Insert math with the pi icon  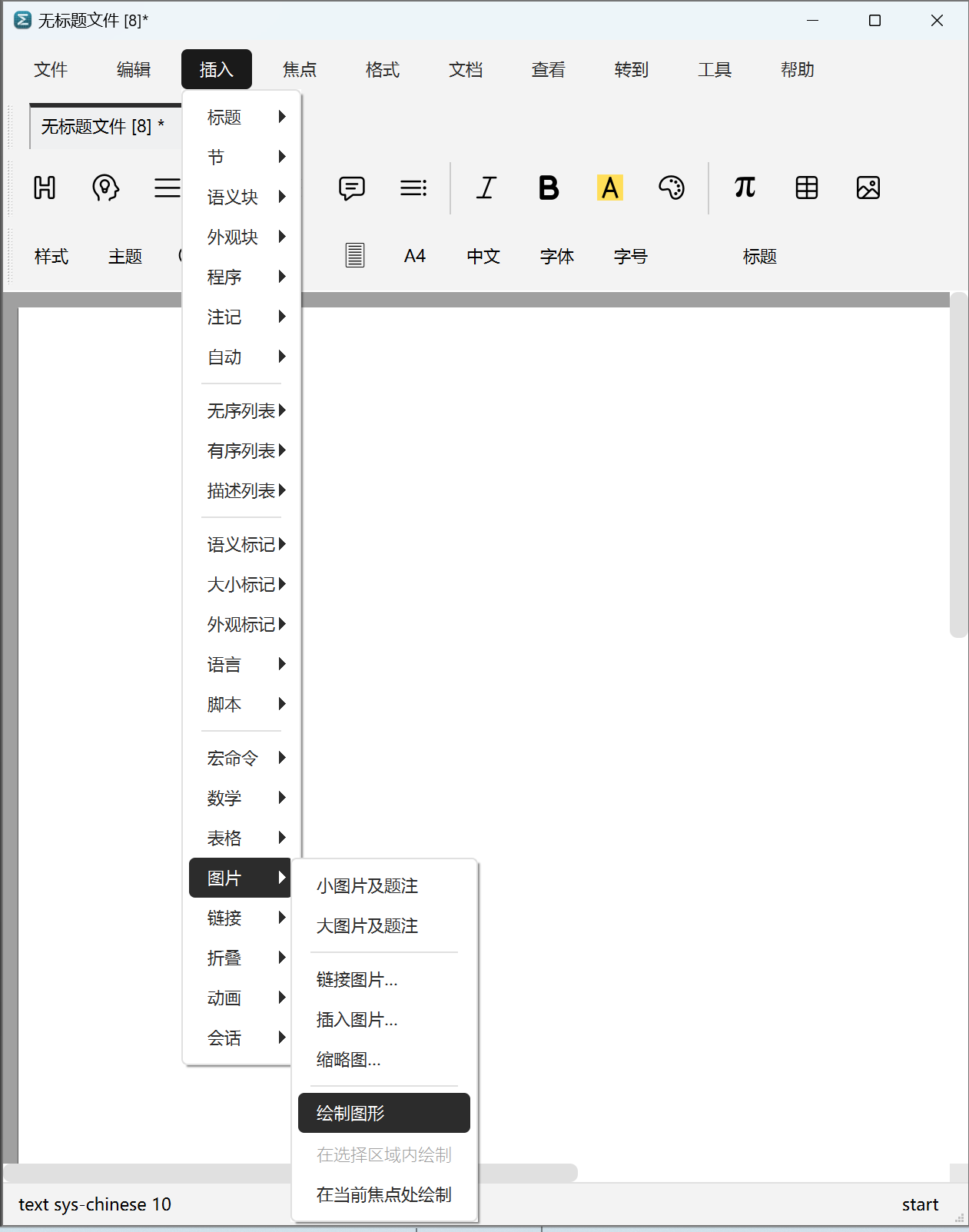tap(745, 188)
